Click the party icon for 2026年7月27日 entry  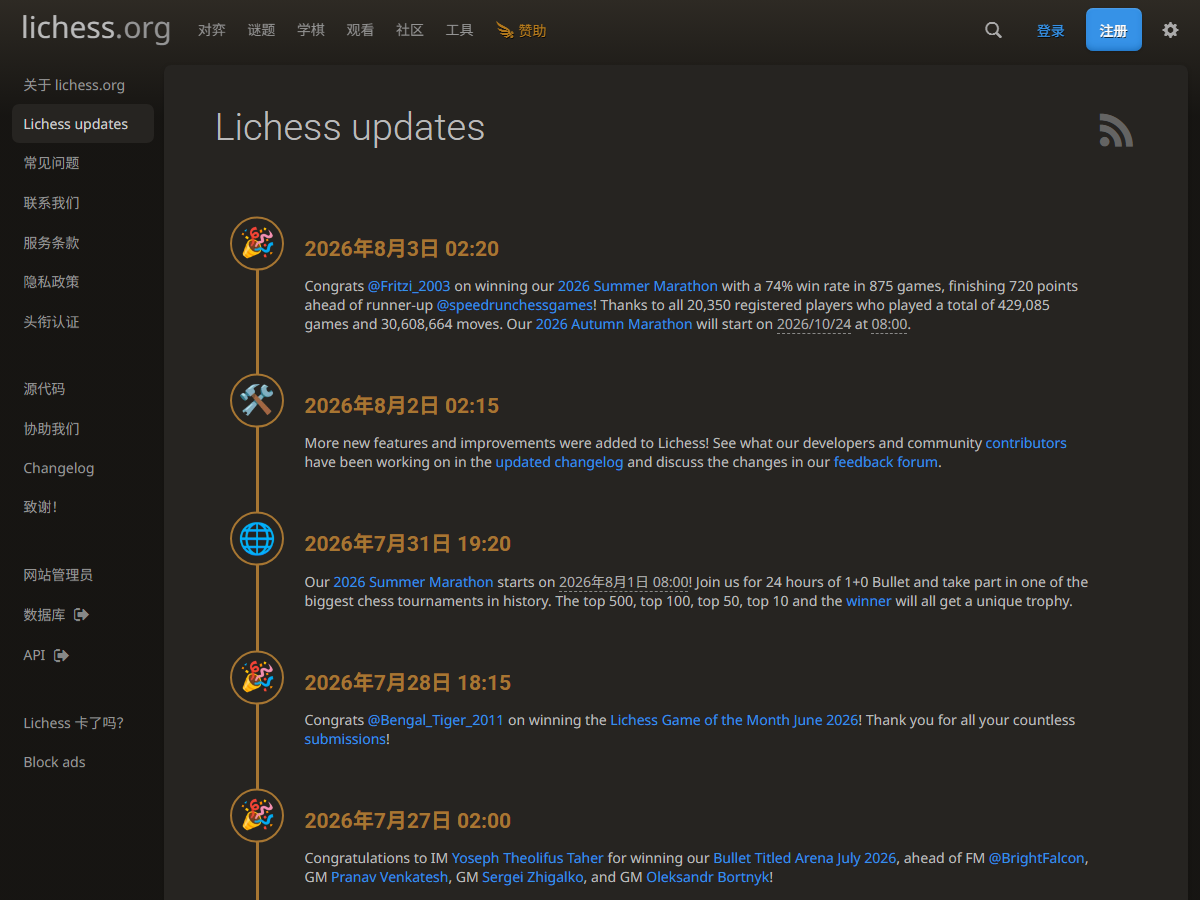click(257, 815)
